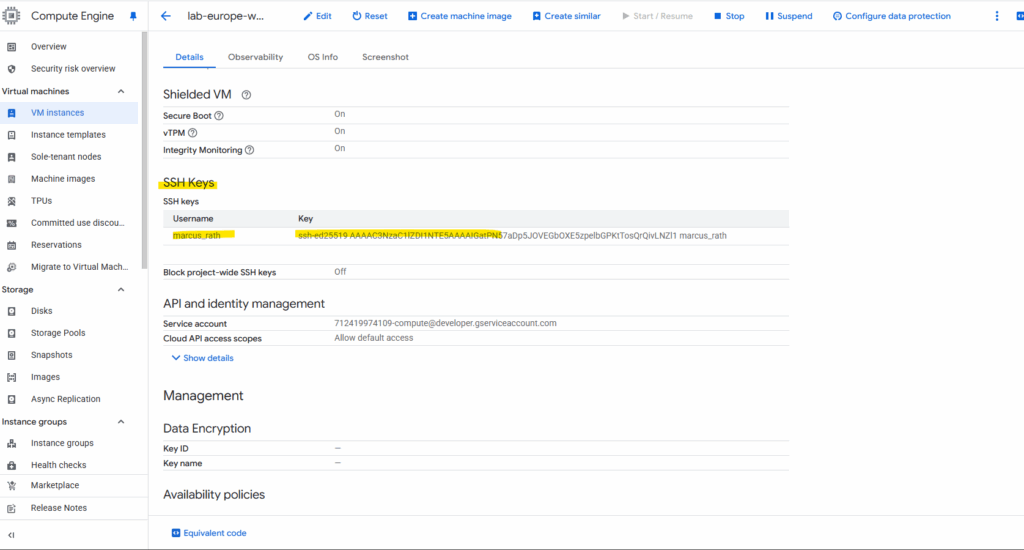Click the VM instances sidebar icon
Screen dimensions: 1024x550
click(11, 113)
